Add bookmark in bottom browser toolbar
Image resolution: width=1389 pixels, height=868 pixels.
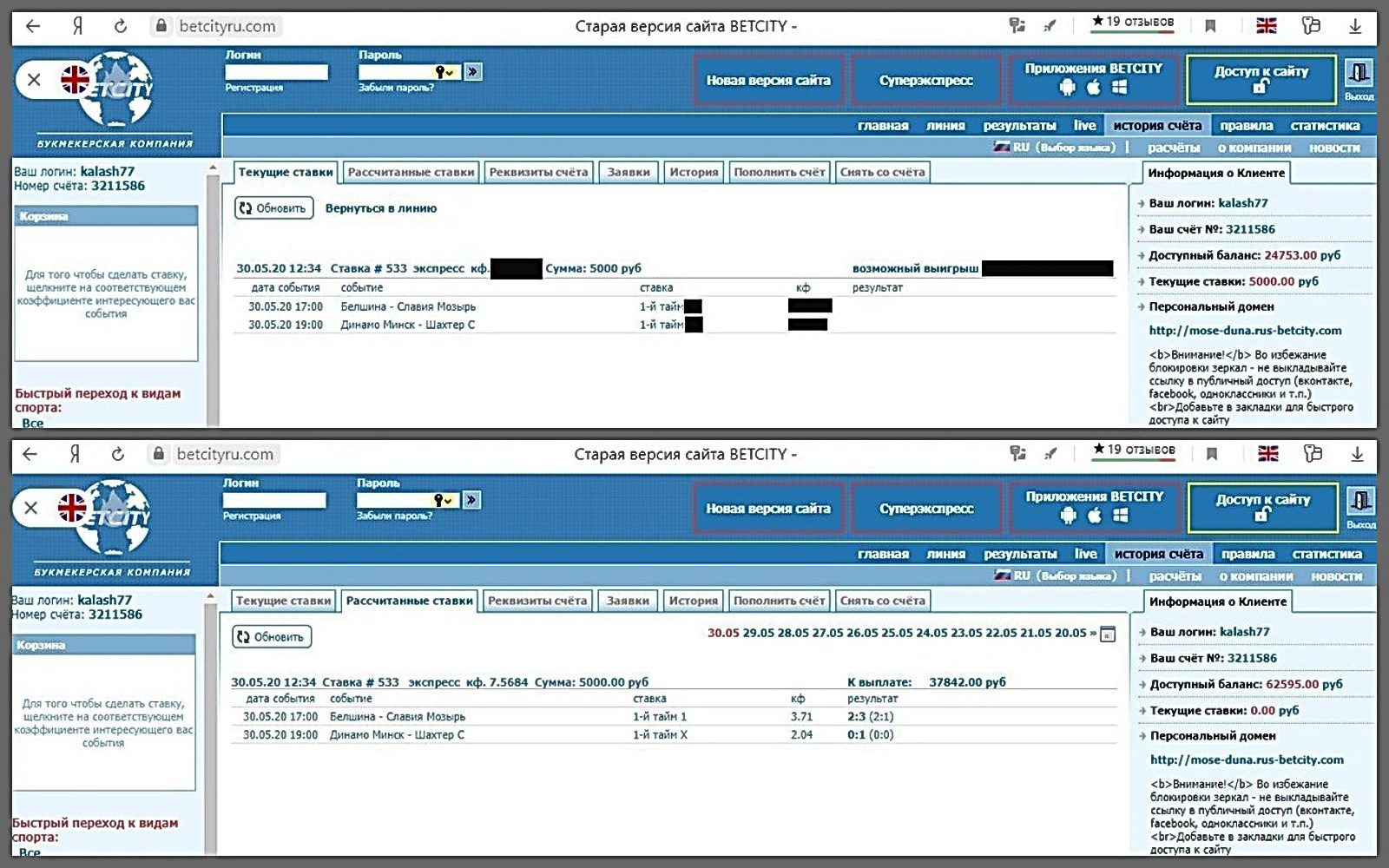(1212, 454)
